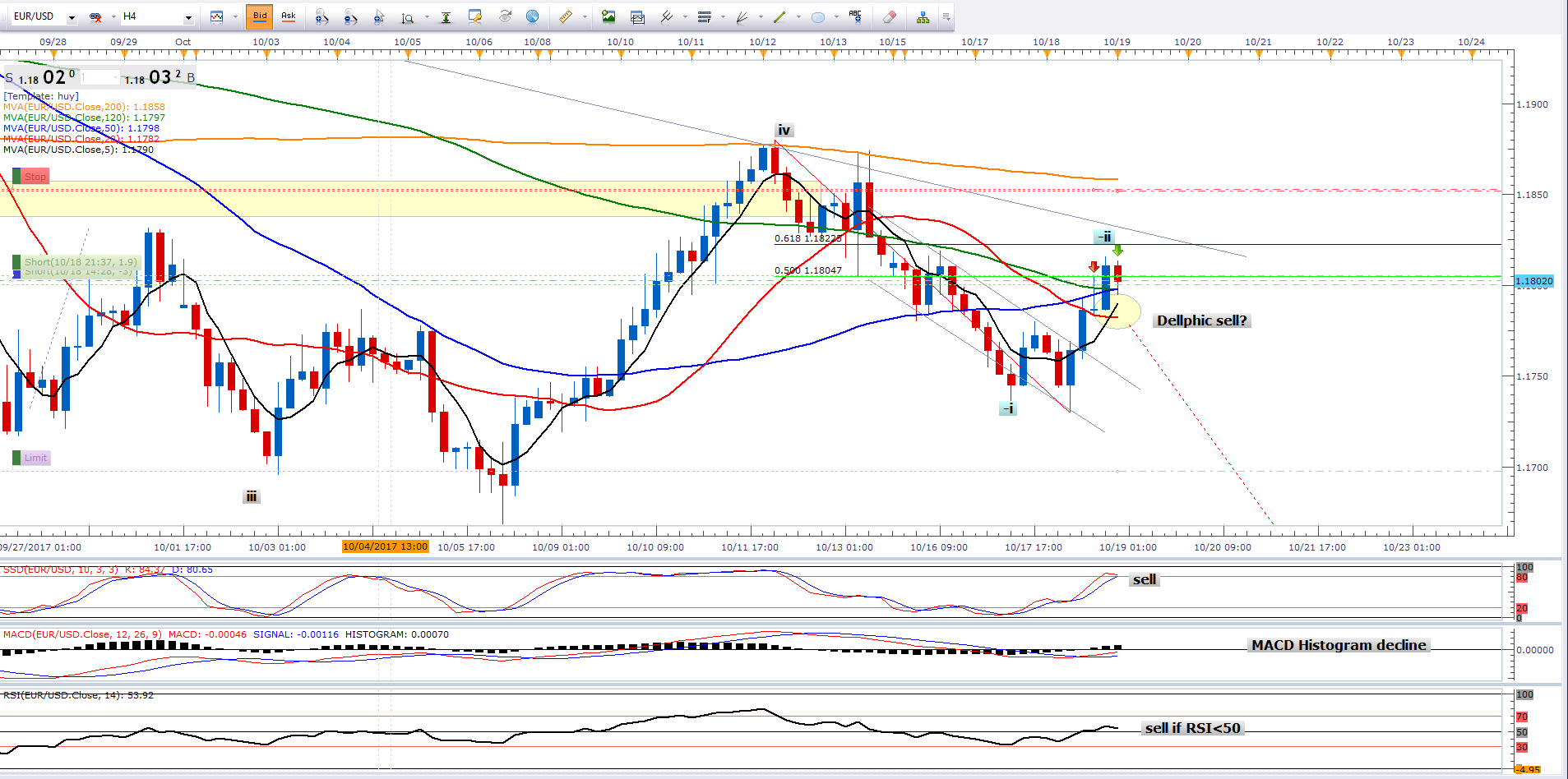Toggle the unlink chain icon

95,16
